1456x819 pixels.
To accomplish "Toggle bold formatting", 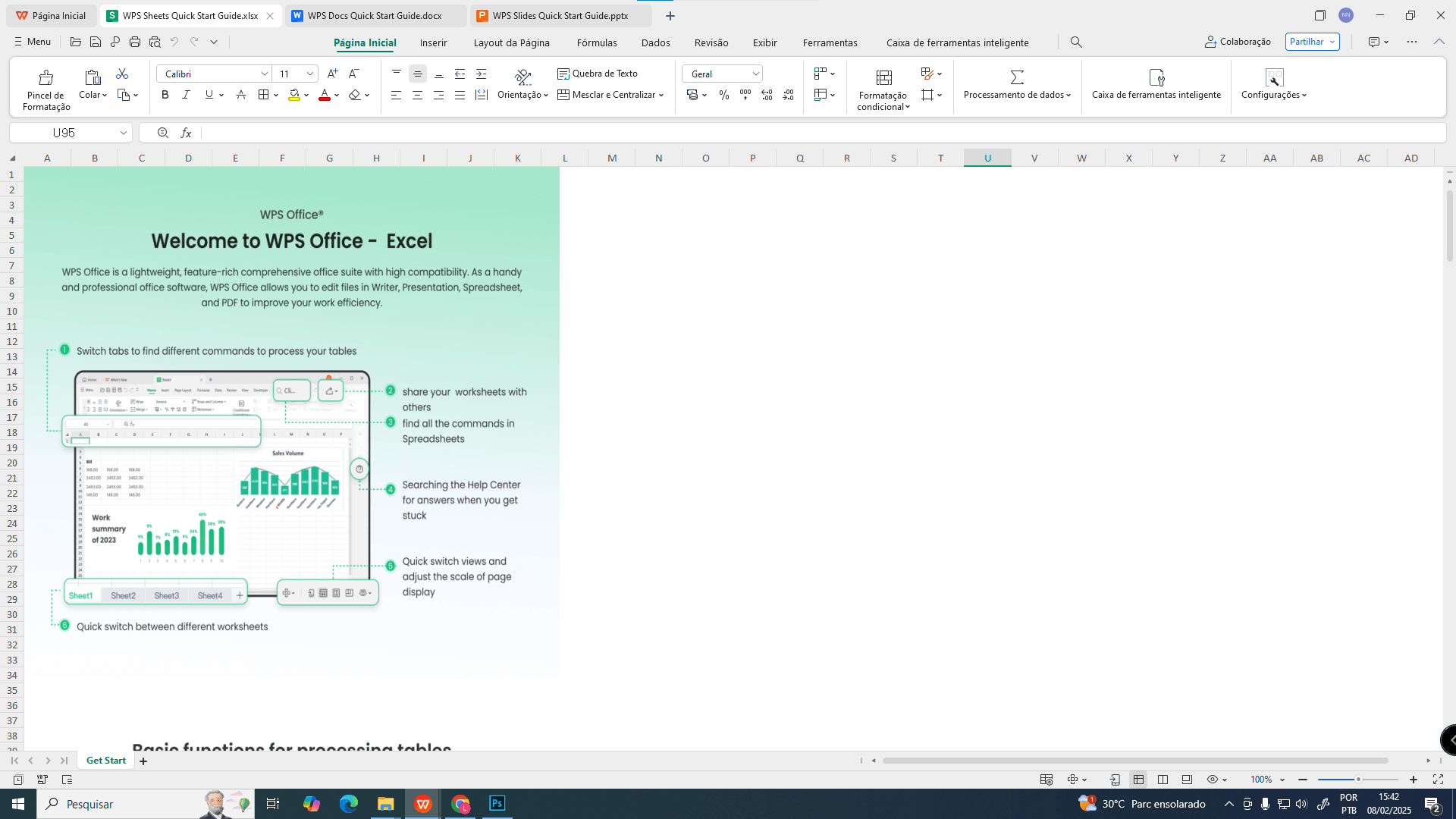I will click(x=165, y=95).
